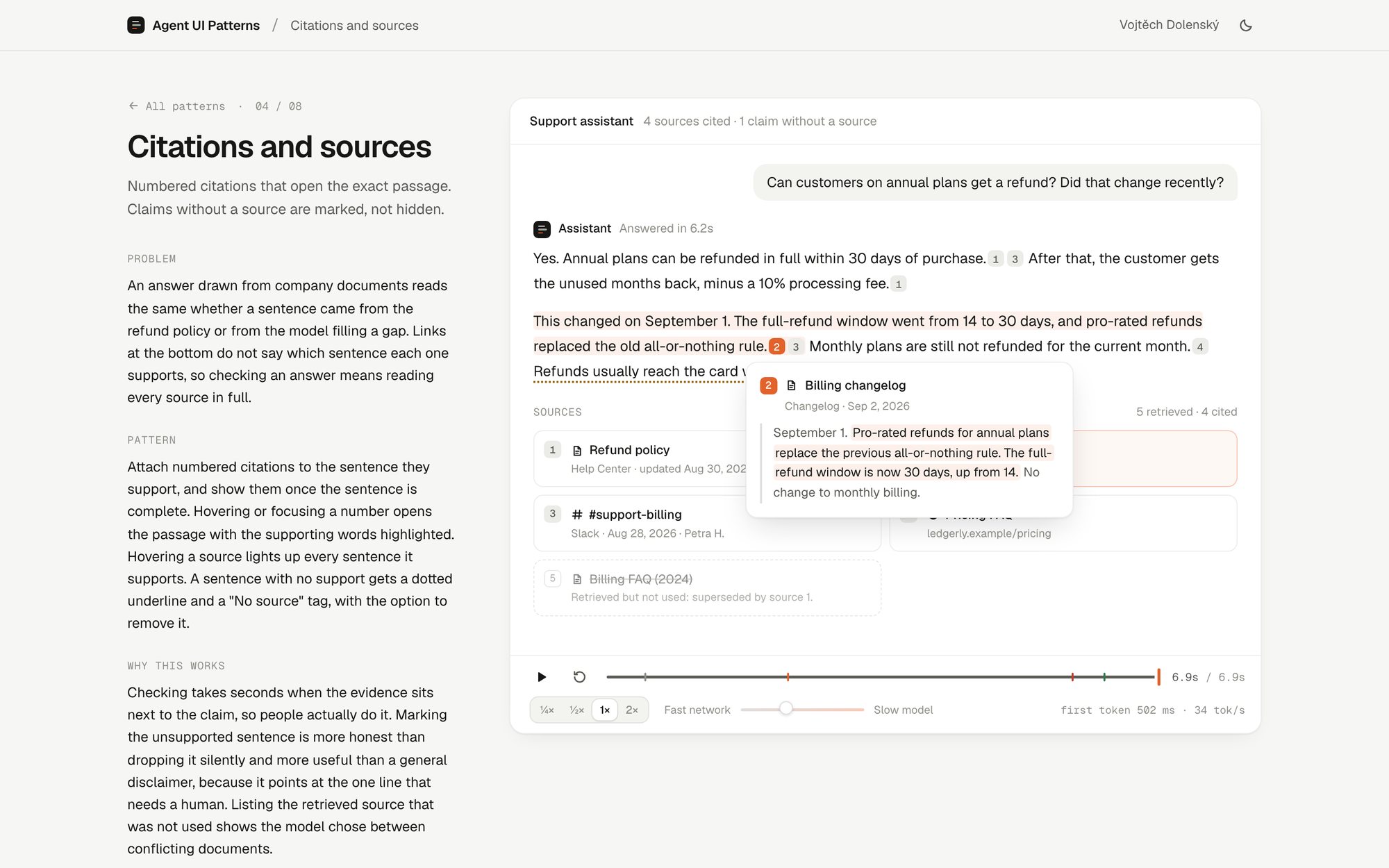The image size is (1389, 868).
Task: Click '5 retrieved · 4 cited' text
Action: 1186,412
